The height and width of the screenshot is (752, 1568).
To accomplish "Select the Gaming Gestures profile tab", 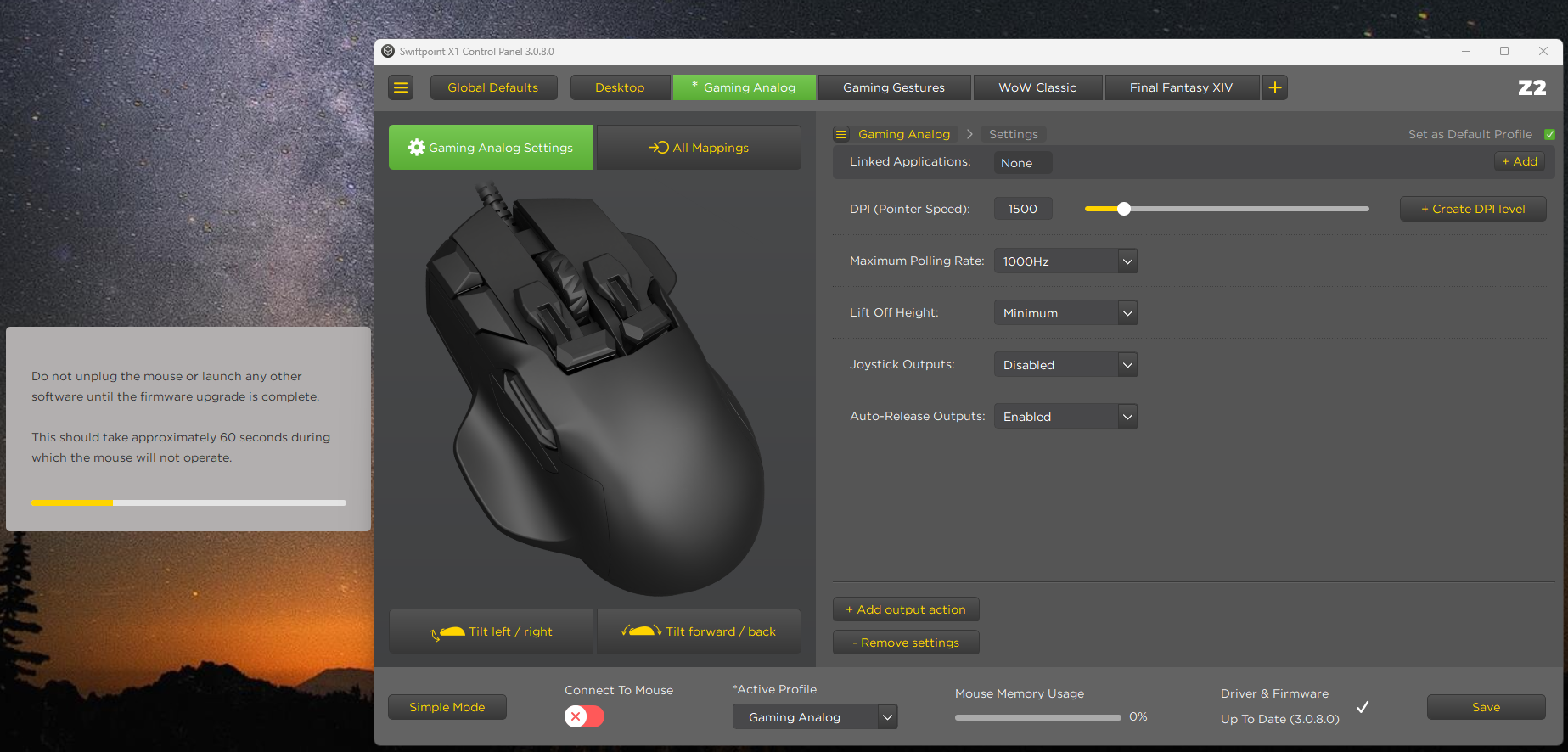I will click(x=894, y=87).
